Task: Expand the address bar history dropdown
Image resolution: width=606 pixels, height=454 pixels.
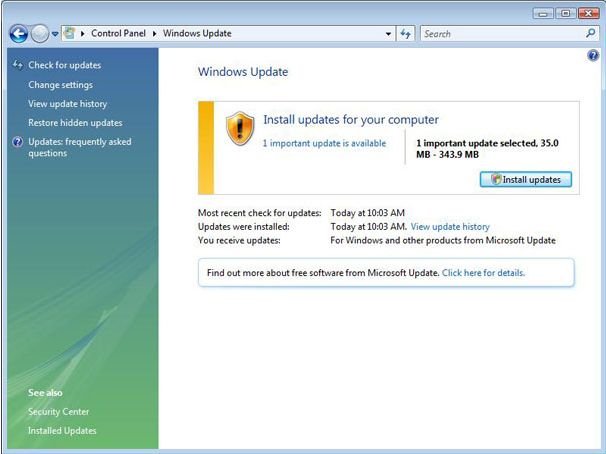Action: point(389,34)
